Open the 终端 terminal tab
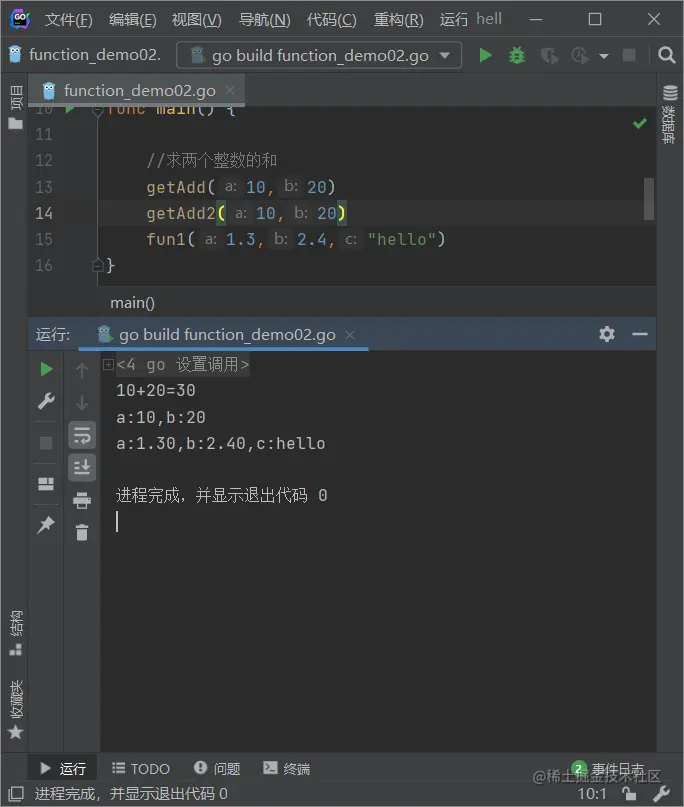 286,768
